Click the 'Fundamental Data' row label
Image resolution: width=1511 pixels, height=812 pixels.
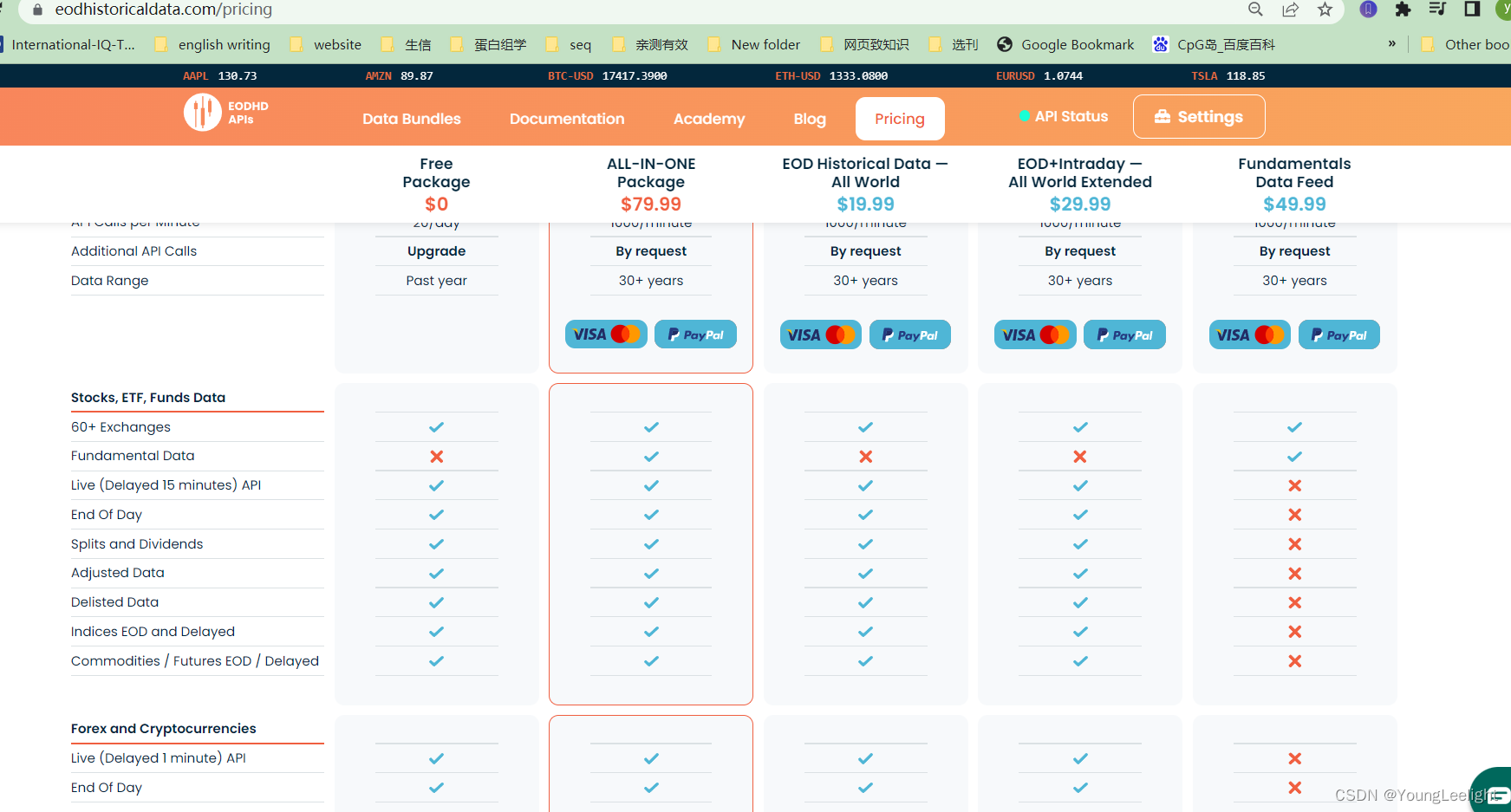133,456
